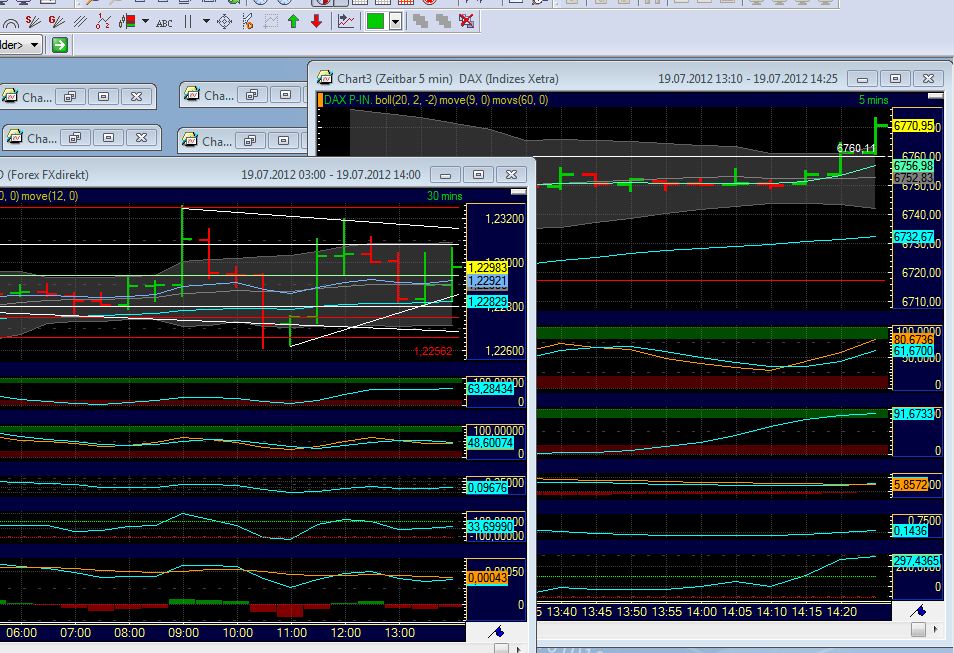Click the 09:00 time label in Forex chart
Viewport: 954px width, 653px height.
183,633
